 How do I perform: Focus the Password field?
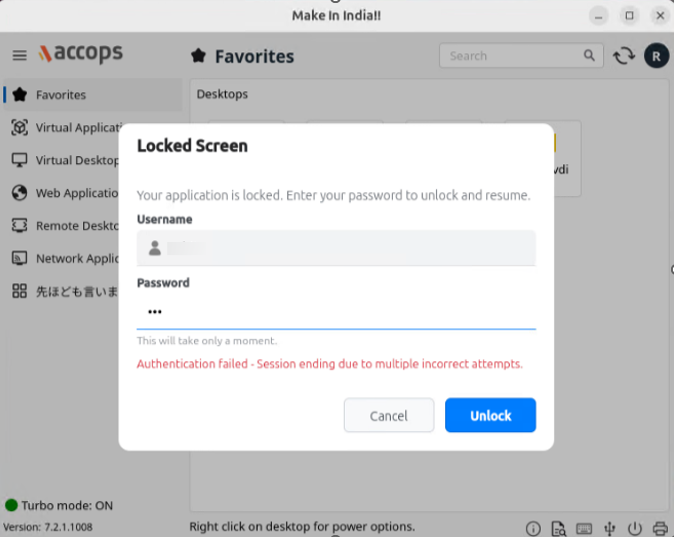336,312
